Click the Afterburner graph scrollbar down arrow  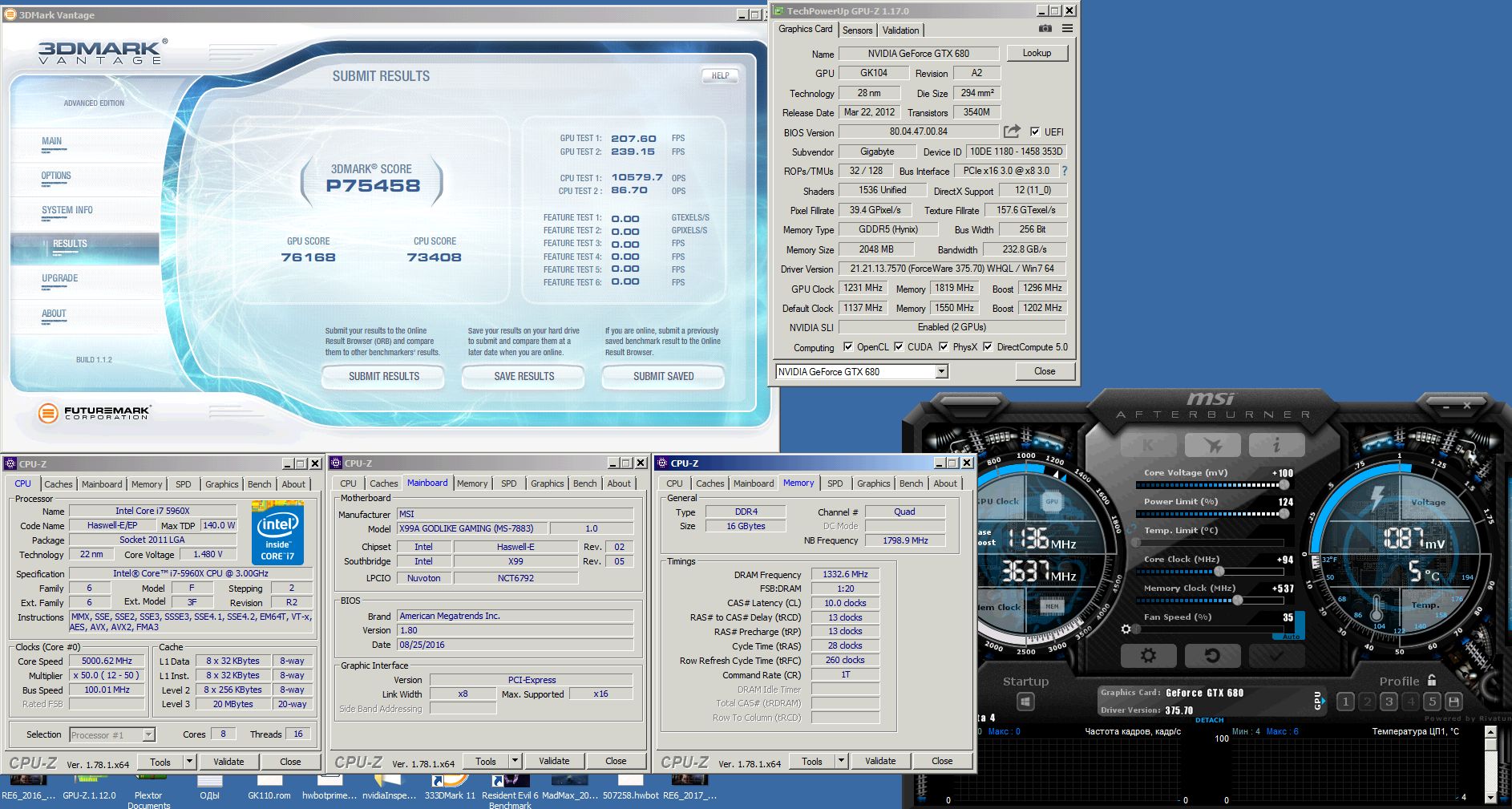coord(1490,798)
